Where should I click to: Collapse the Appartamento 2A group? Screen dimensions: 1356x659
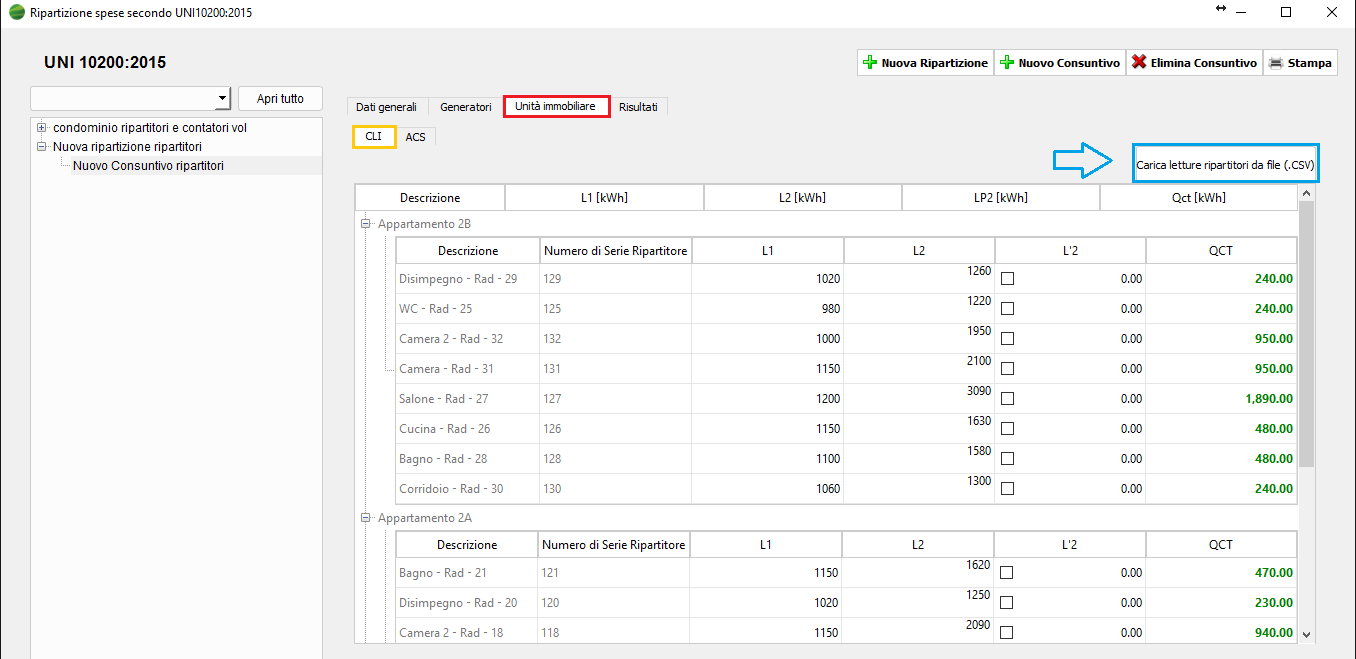366,518
